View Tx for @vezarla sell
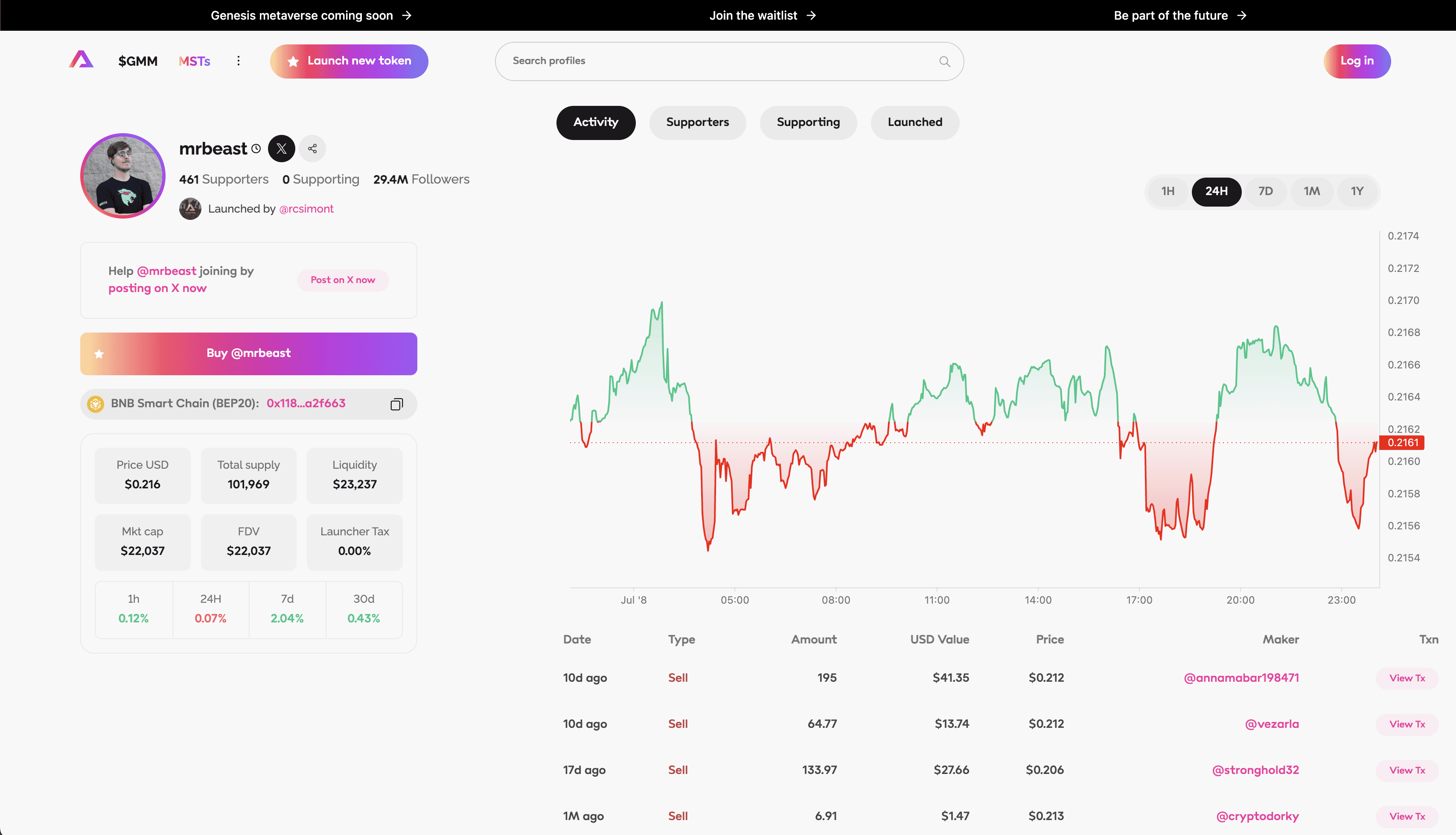 point(1406,724)
